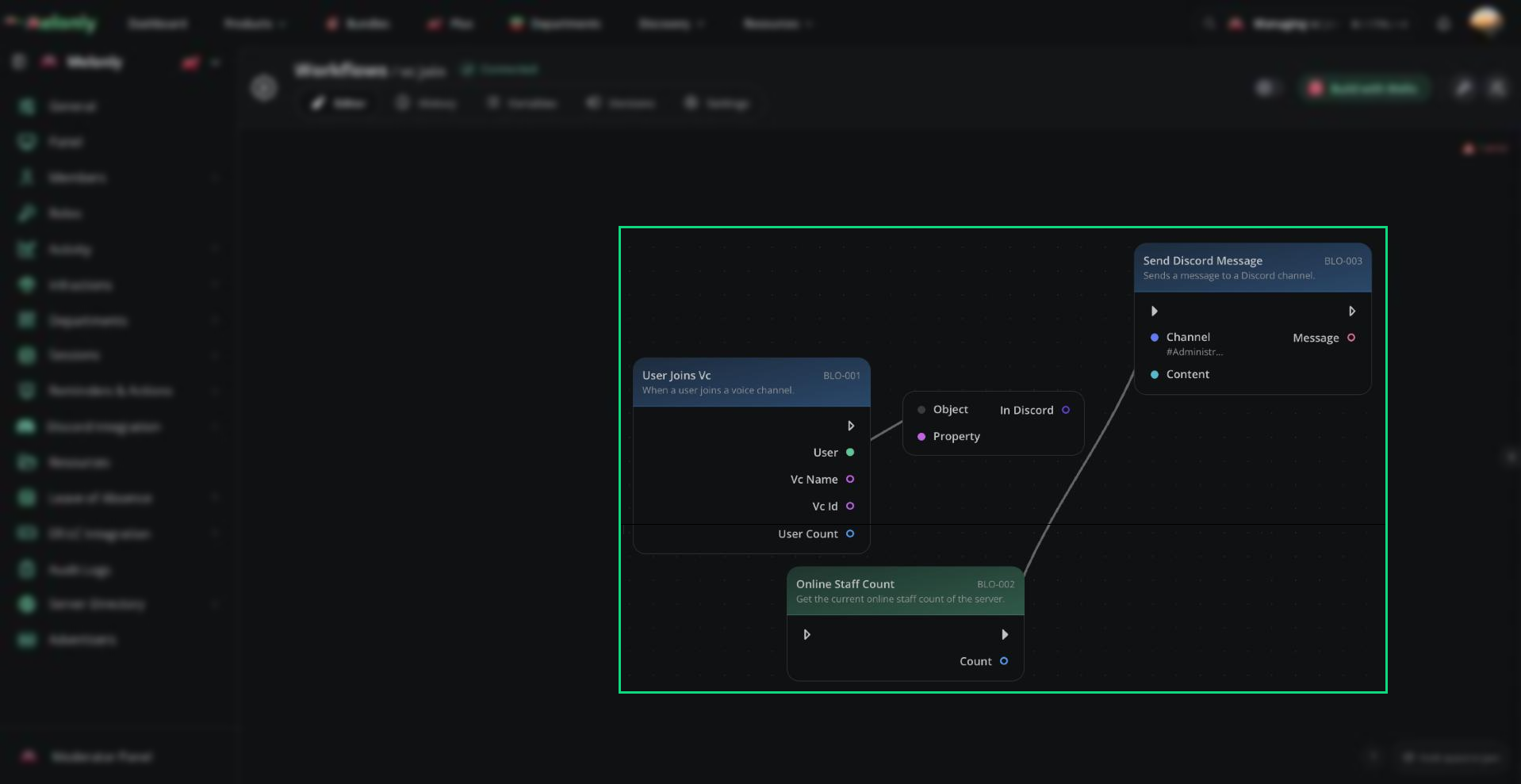Click the "When a user joins a voice channel." description
This screenshot has height=784, width=1521.
point(718,390)
